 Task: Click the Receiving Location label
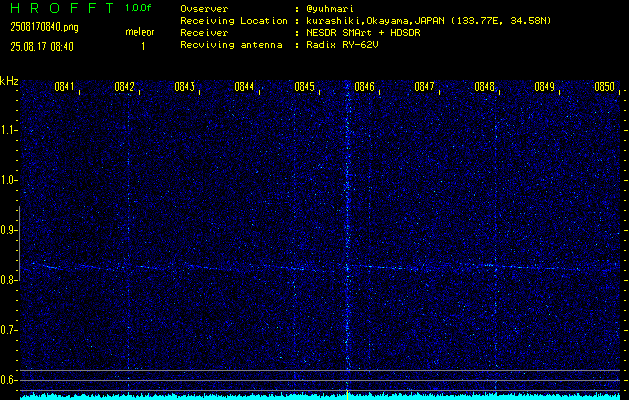click(x=234, y=21)
